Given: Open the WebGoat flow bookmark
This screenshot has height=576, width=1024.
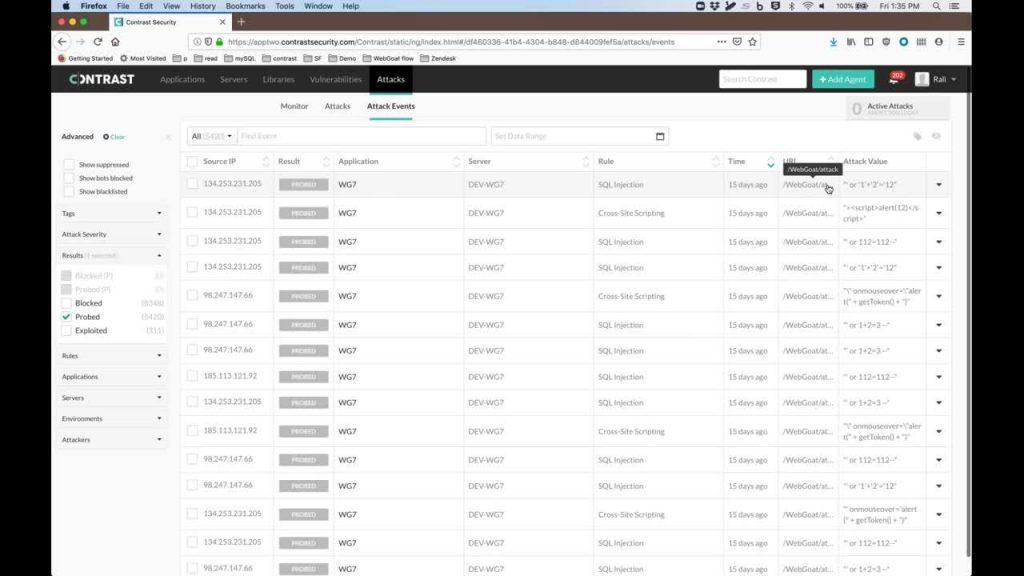Looking at the screenshot, I should (x=388, y=58).
